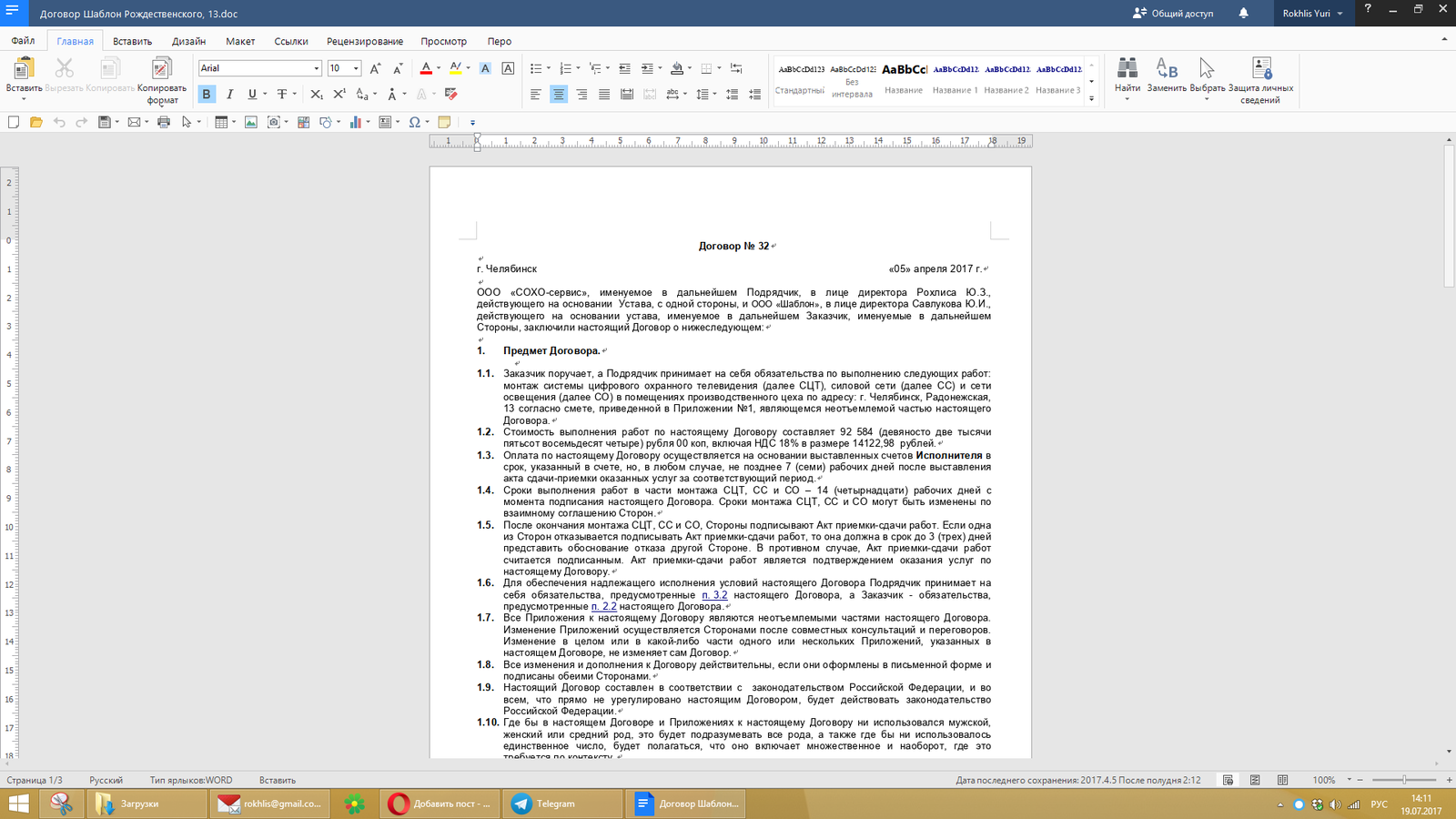Click the character shading A icon
1456x819 pixels.
(x=485, y=68)
